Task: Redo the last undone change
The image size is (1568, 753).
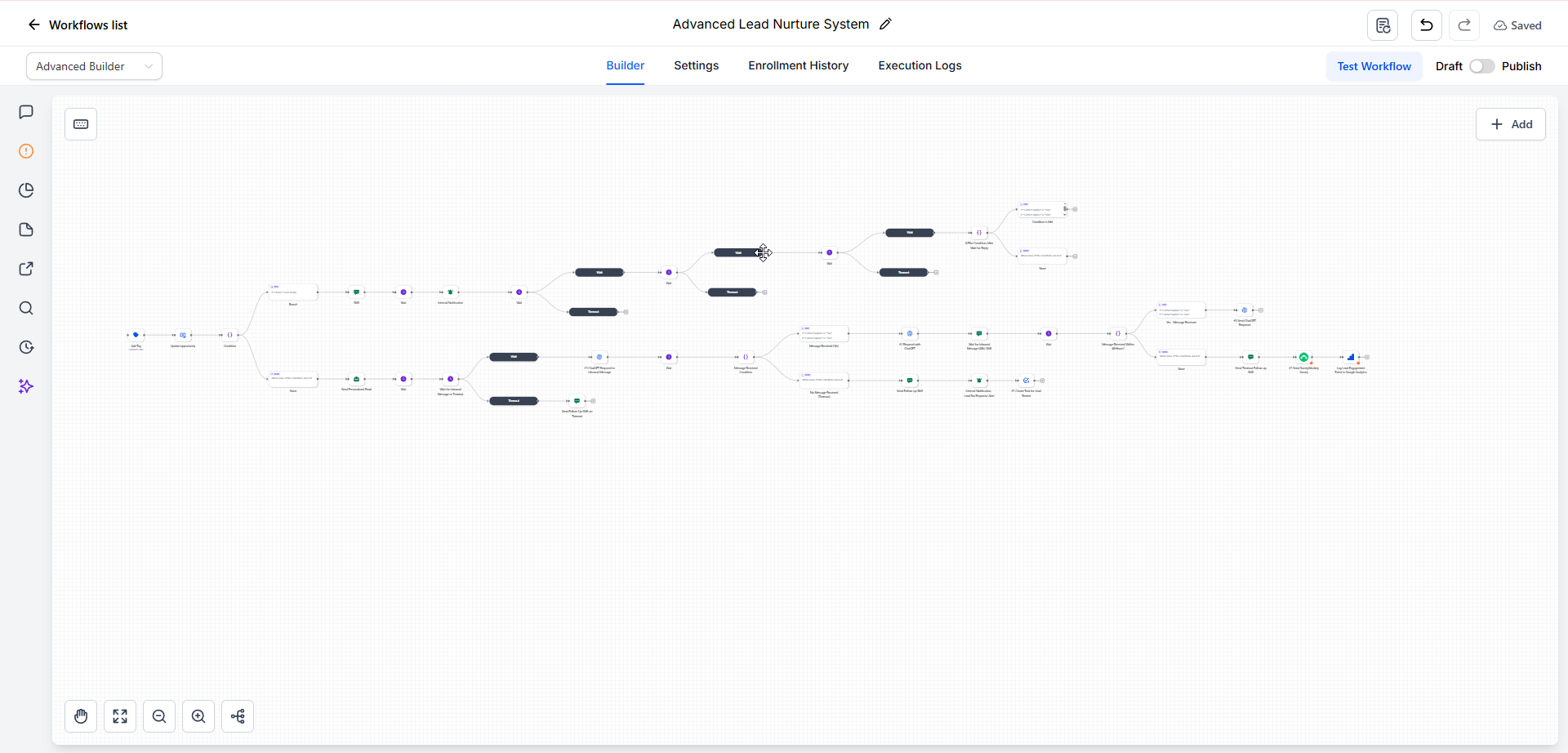Action: point(1464,25)
